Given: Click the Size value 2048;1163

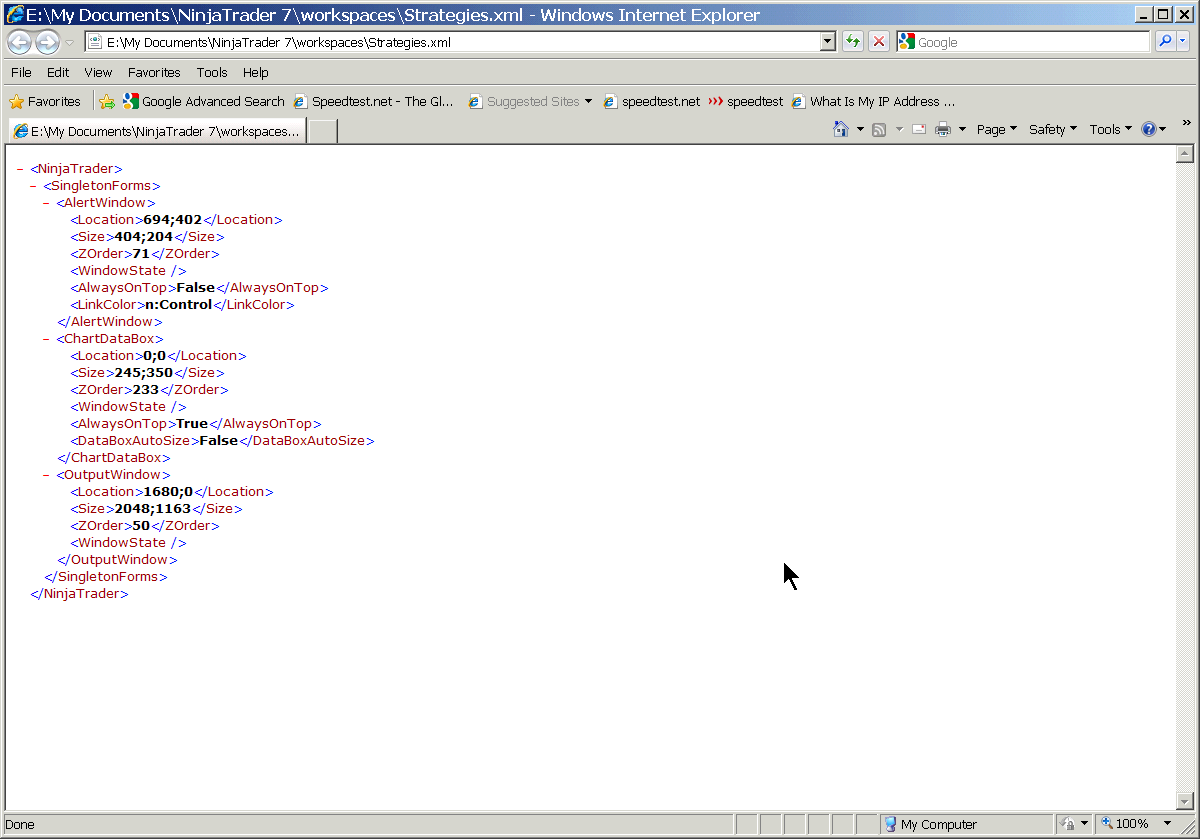Looking at the screenshot, I should coord(153,509).
